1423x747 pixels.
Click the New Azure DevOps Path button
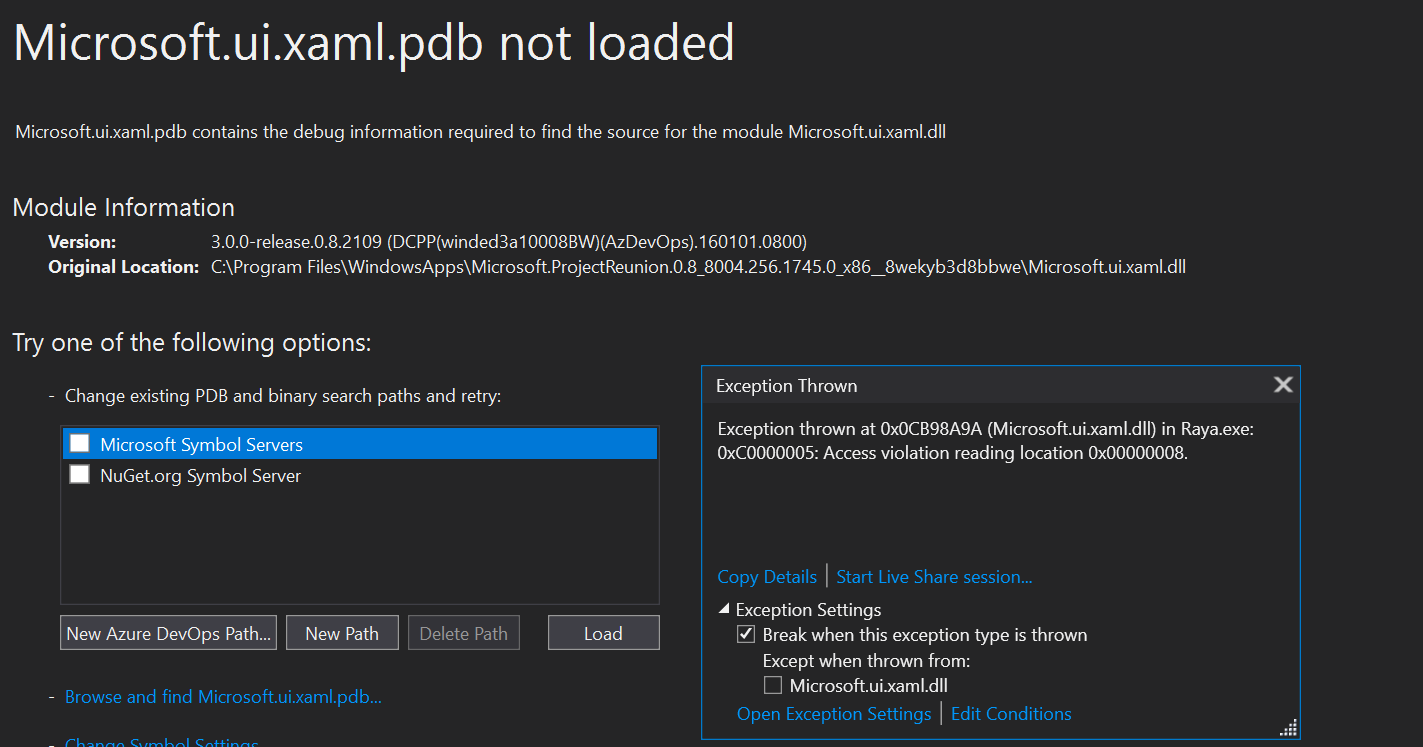[168, 633]
